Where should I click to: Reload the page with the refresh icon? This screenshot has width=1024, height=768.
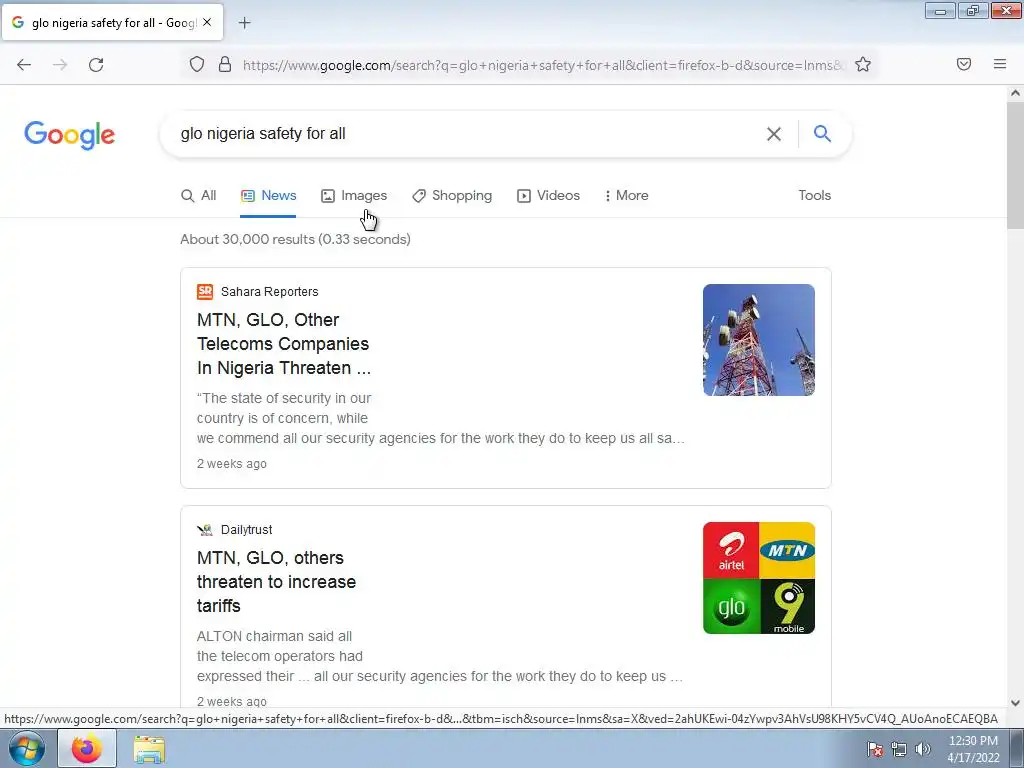pos(96,65)
